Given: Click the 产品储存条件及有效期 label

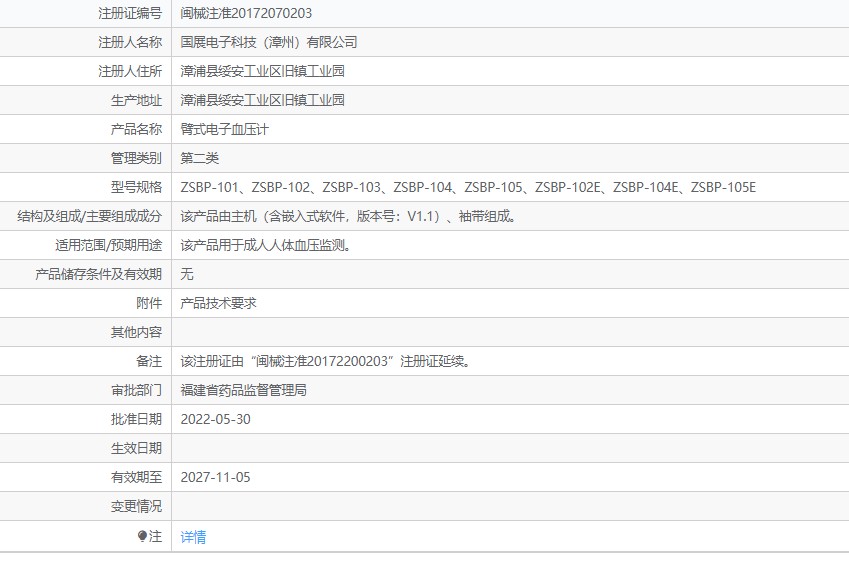Looking at the screenshot, I should 99,274.
